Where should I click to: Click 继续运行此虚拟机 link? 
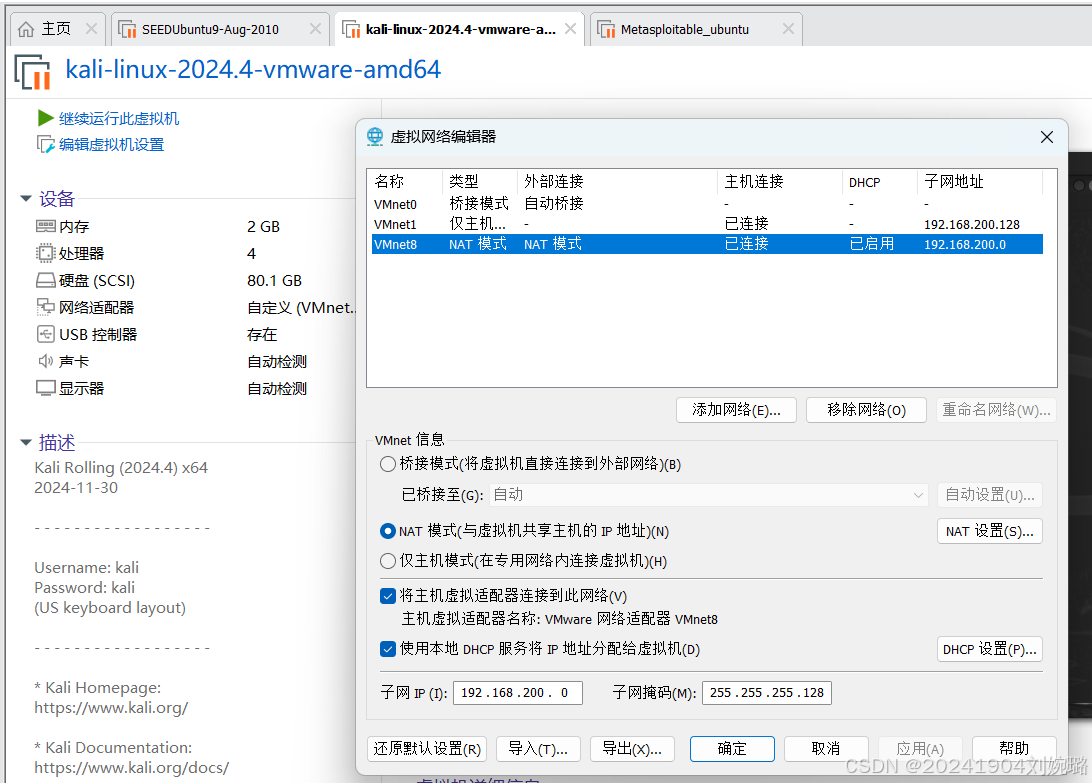[x=119, y=118]
